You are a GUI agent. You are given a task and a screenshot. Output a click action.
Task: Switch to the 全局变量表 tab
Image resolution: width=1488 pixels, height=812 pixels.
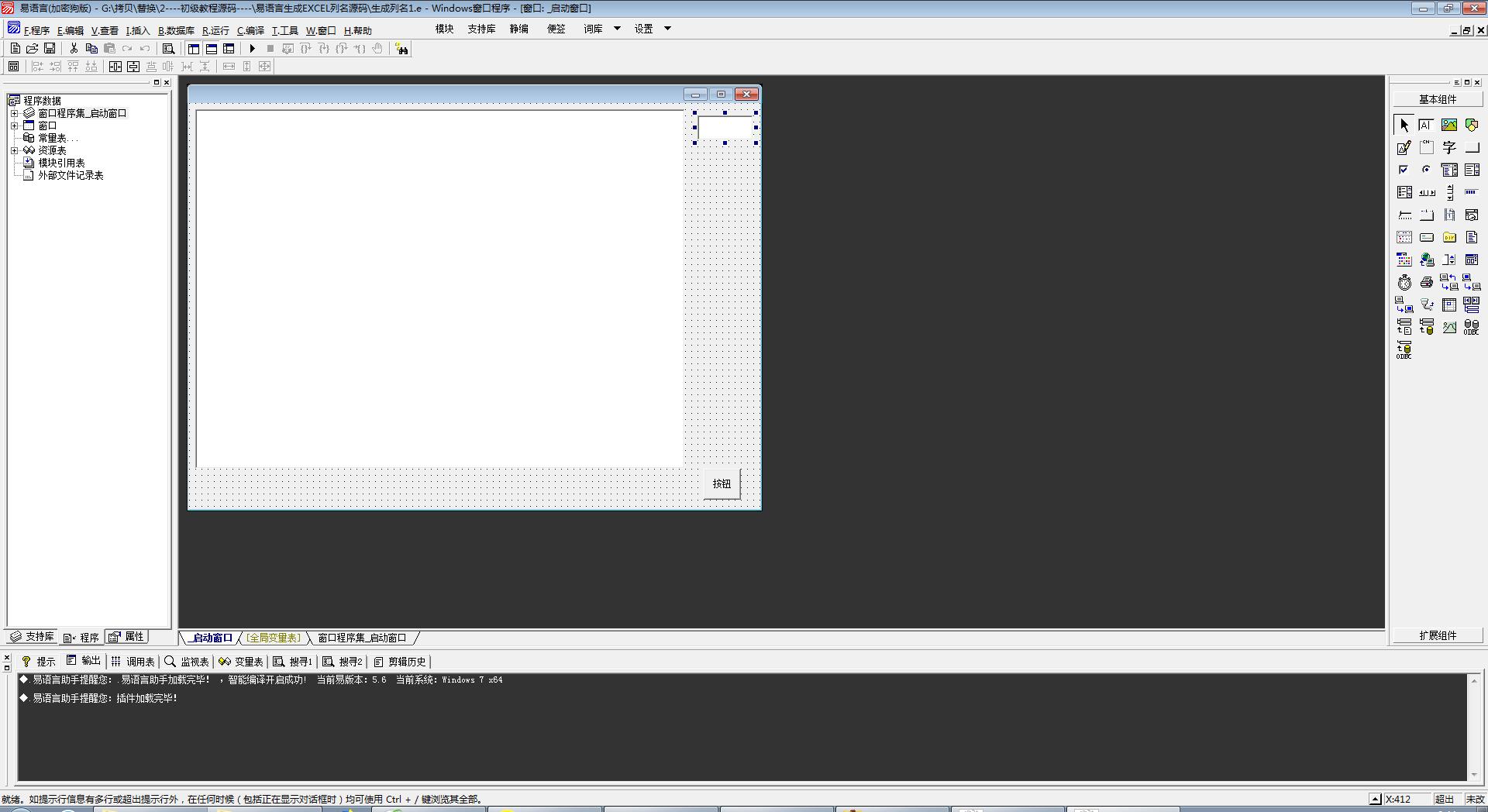[x=273, y=638]
